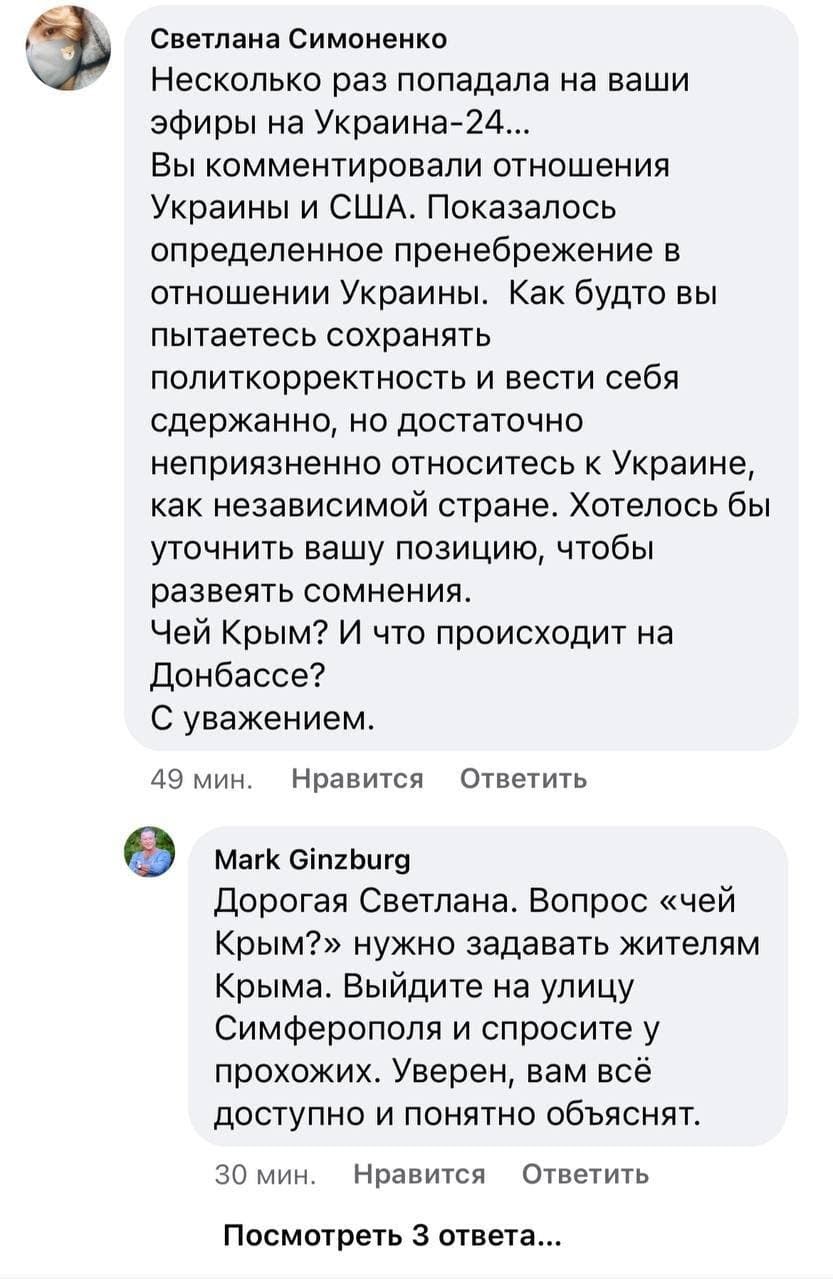The height and width of the screenshot is (1280, 833).
Task: Click the name Светлана Симоненко
Action: (299, 39)
